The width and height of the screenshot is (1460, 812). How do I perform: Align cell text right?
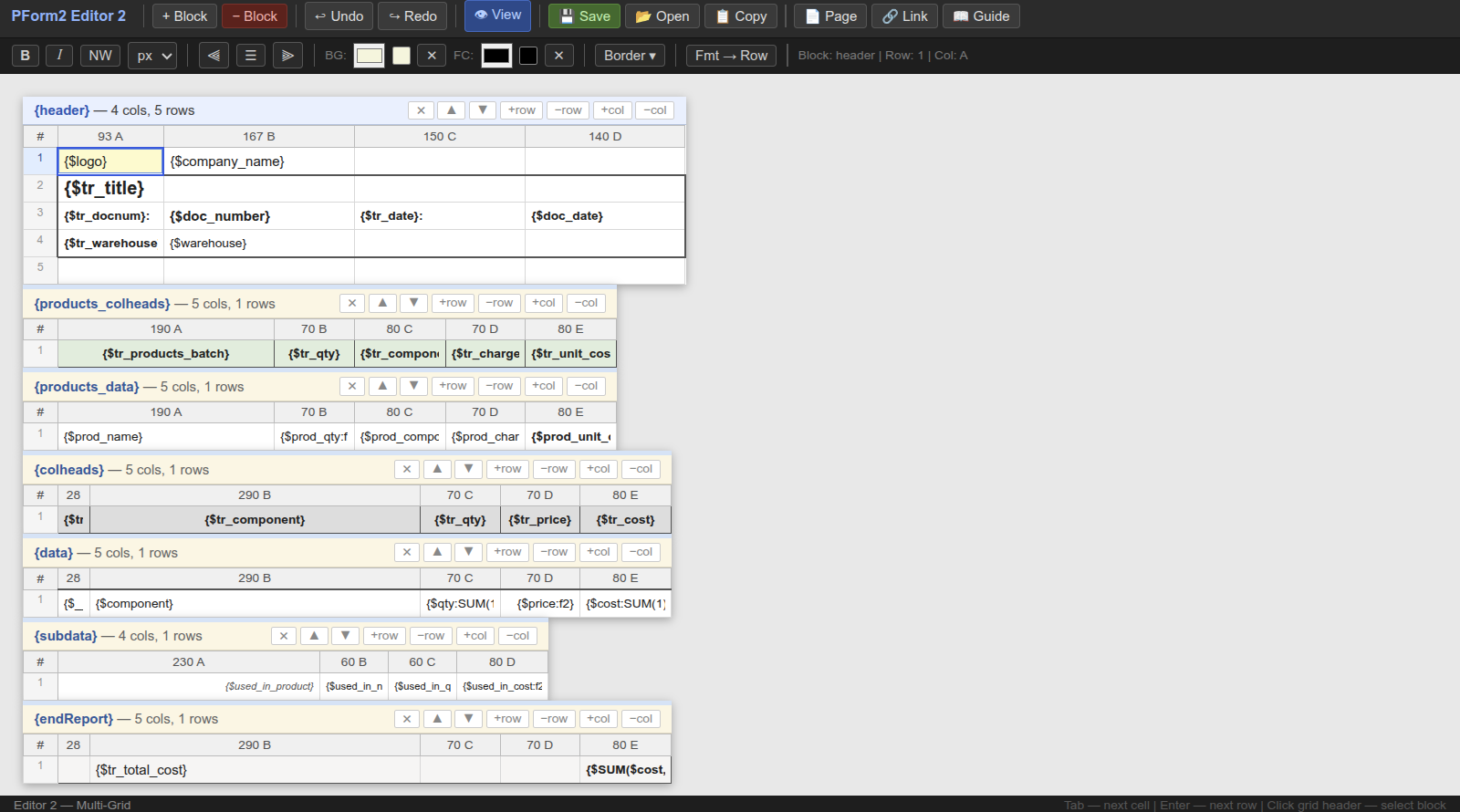[x=287, y=56]
